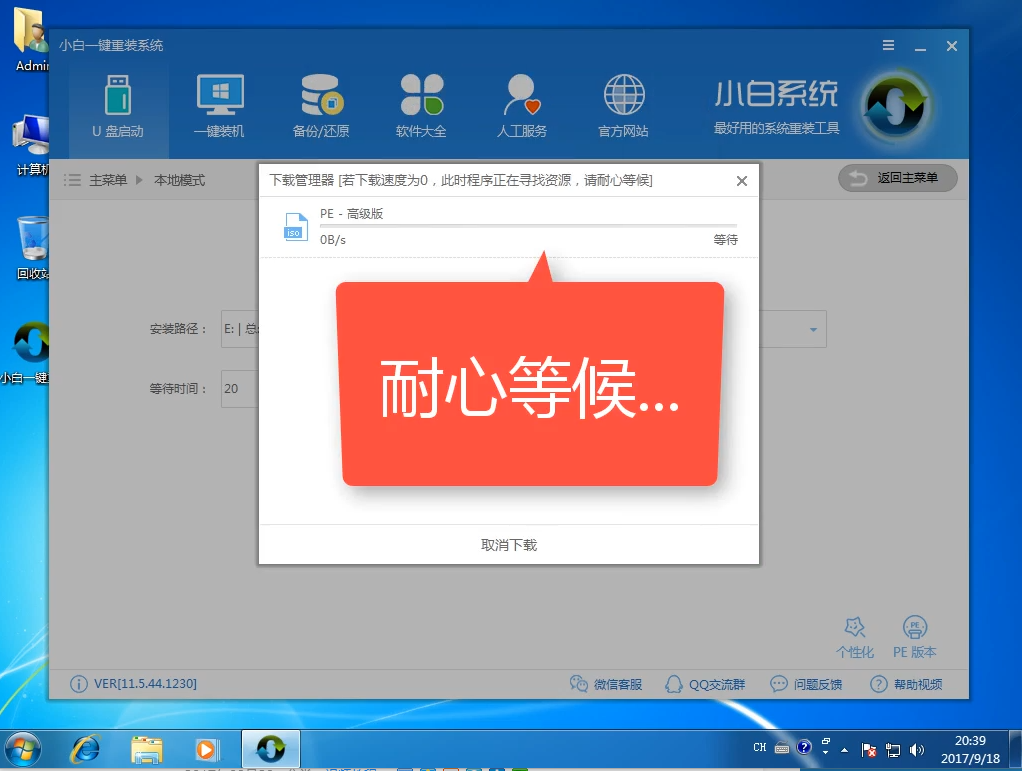Open the 备份/还原 panel
This screenshot has height=771, width=1022.
(x=320, y=105)
